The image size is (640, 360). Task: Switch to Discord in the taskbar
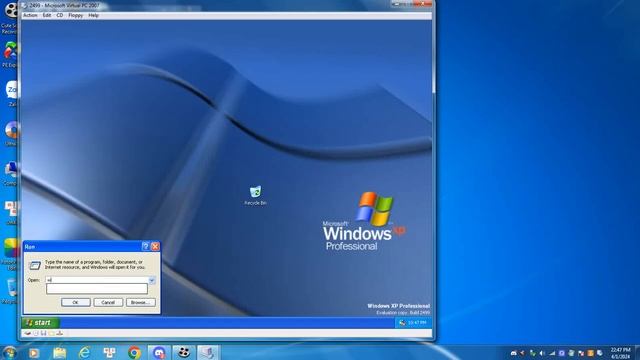(159, 353)
